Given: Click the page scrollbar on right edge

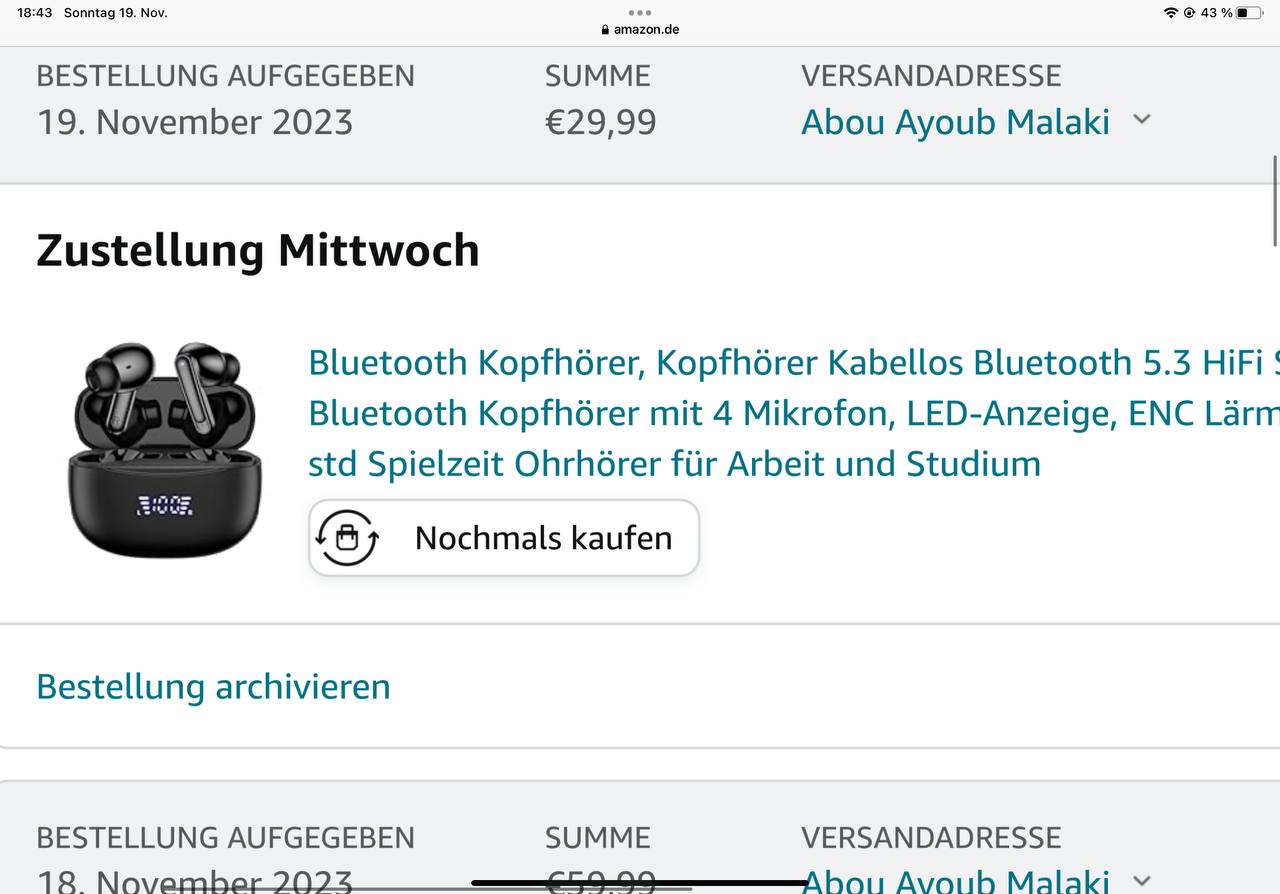Looking at the screenshot, I should (1275, 200).
